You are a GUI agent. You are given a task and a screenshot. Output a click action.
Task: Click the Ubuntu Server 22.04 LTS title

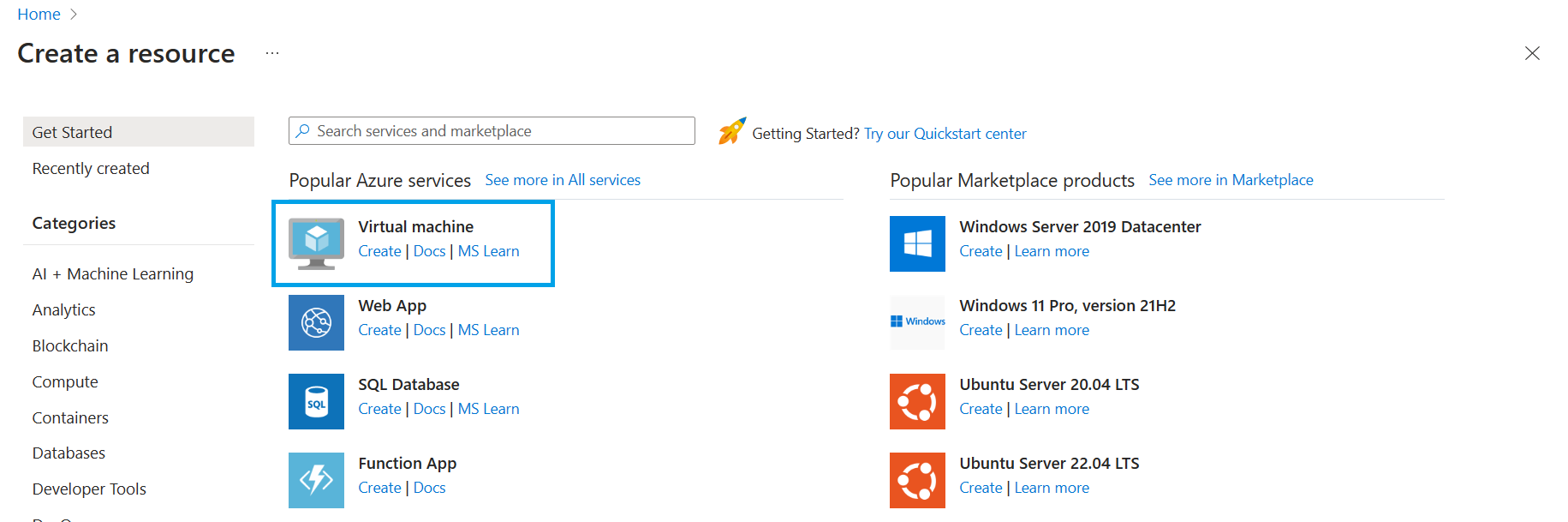pyautogui.click(x=1049, y=464)
